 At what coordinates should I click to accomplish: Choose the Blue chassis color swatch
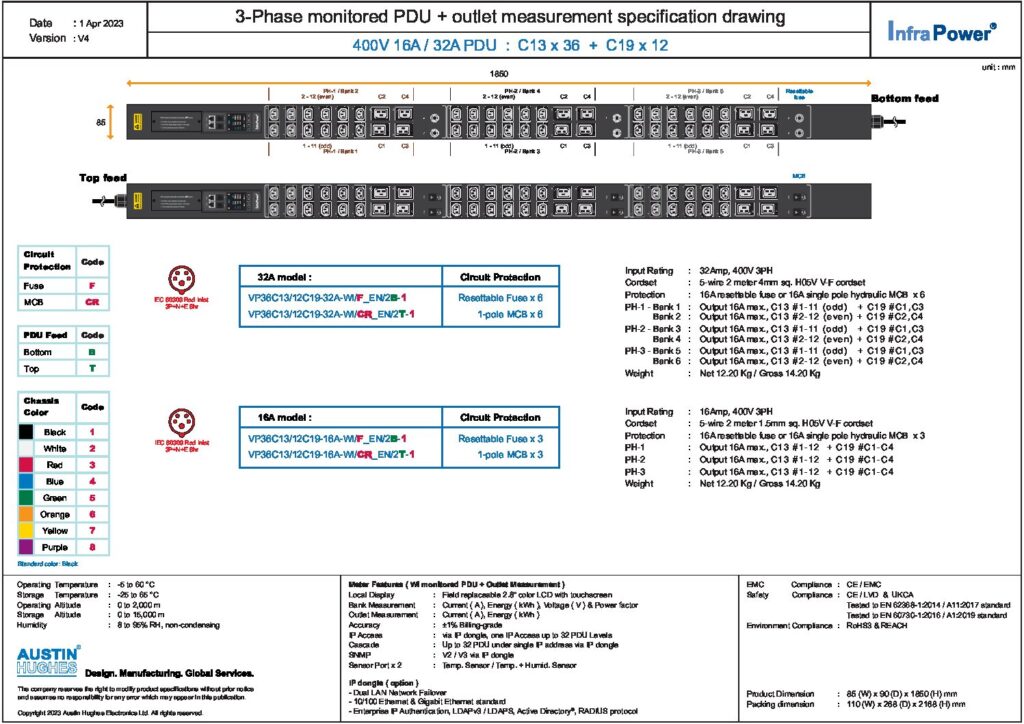click(x=25, y=481)
